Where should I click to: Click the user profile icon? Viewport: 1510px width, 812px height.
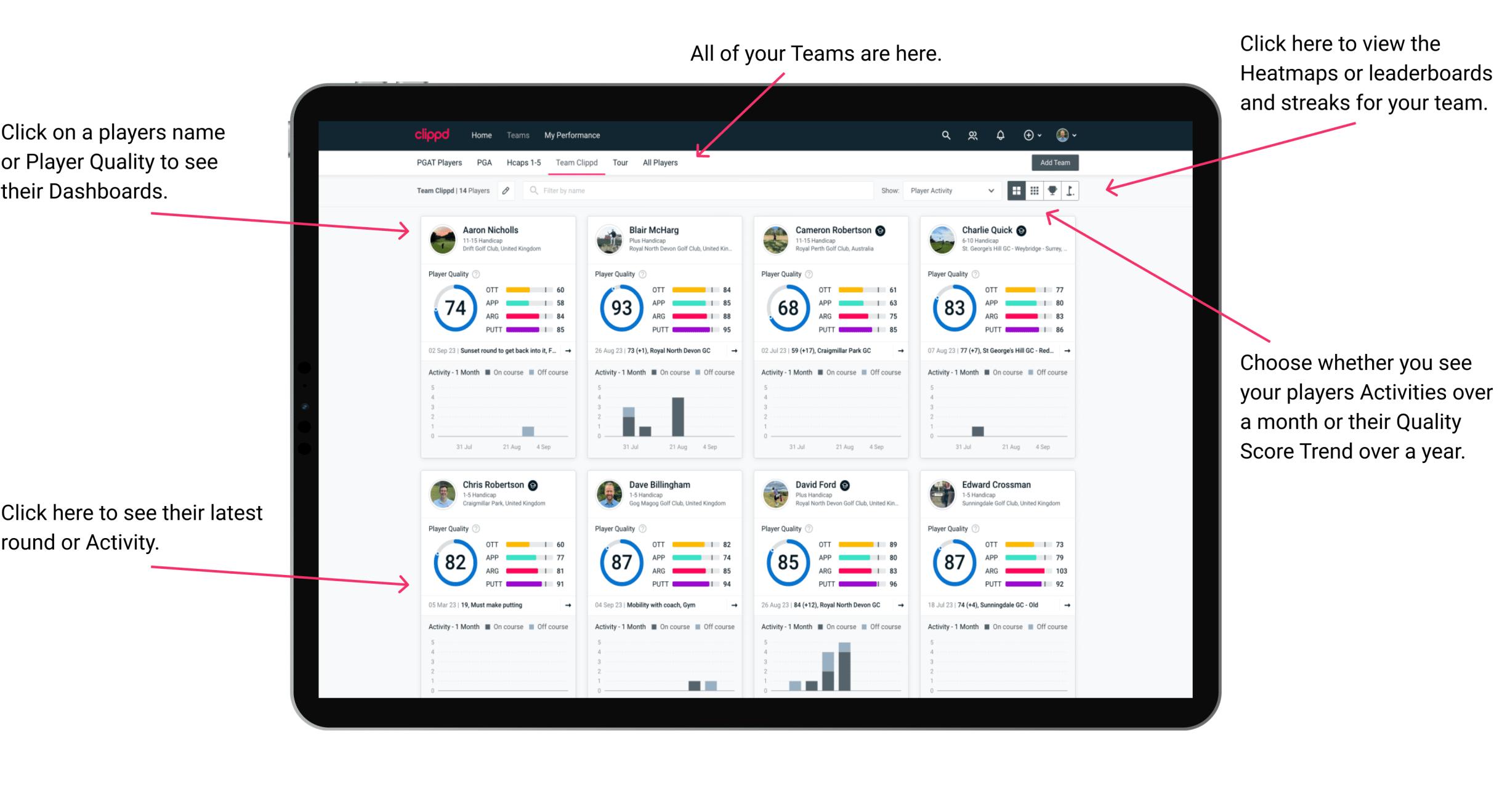coord(1080,134)
